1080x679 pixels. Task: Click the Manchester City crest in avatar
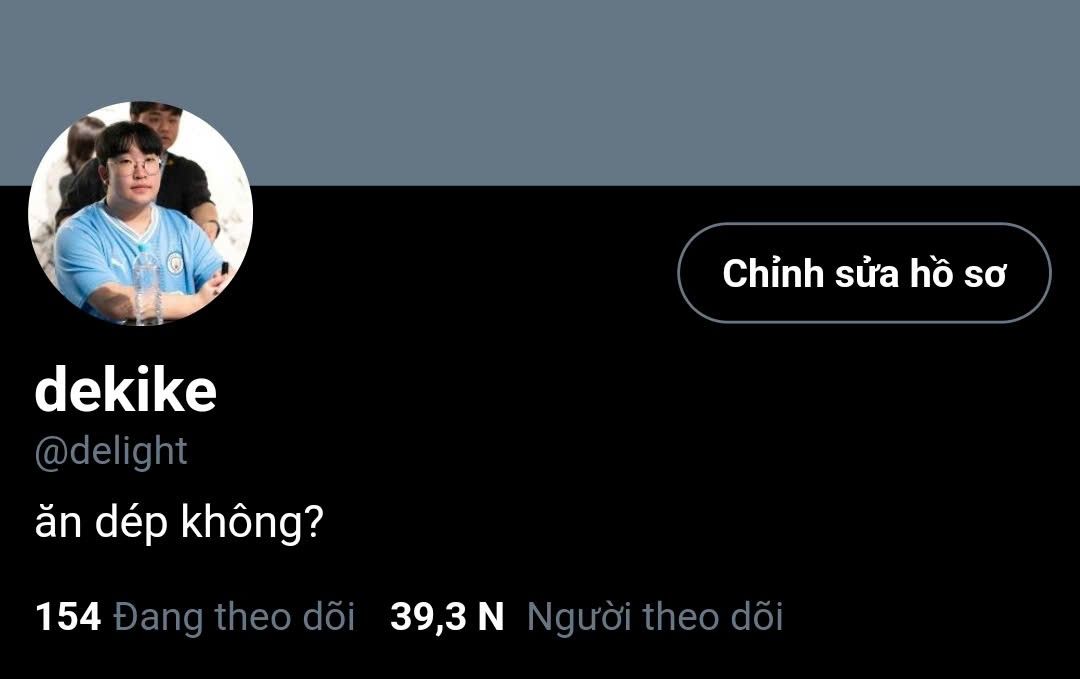(x=175, y=262)
